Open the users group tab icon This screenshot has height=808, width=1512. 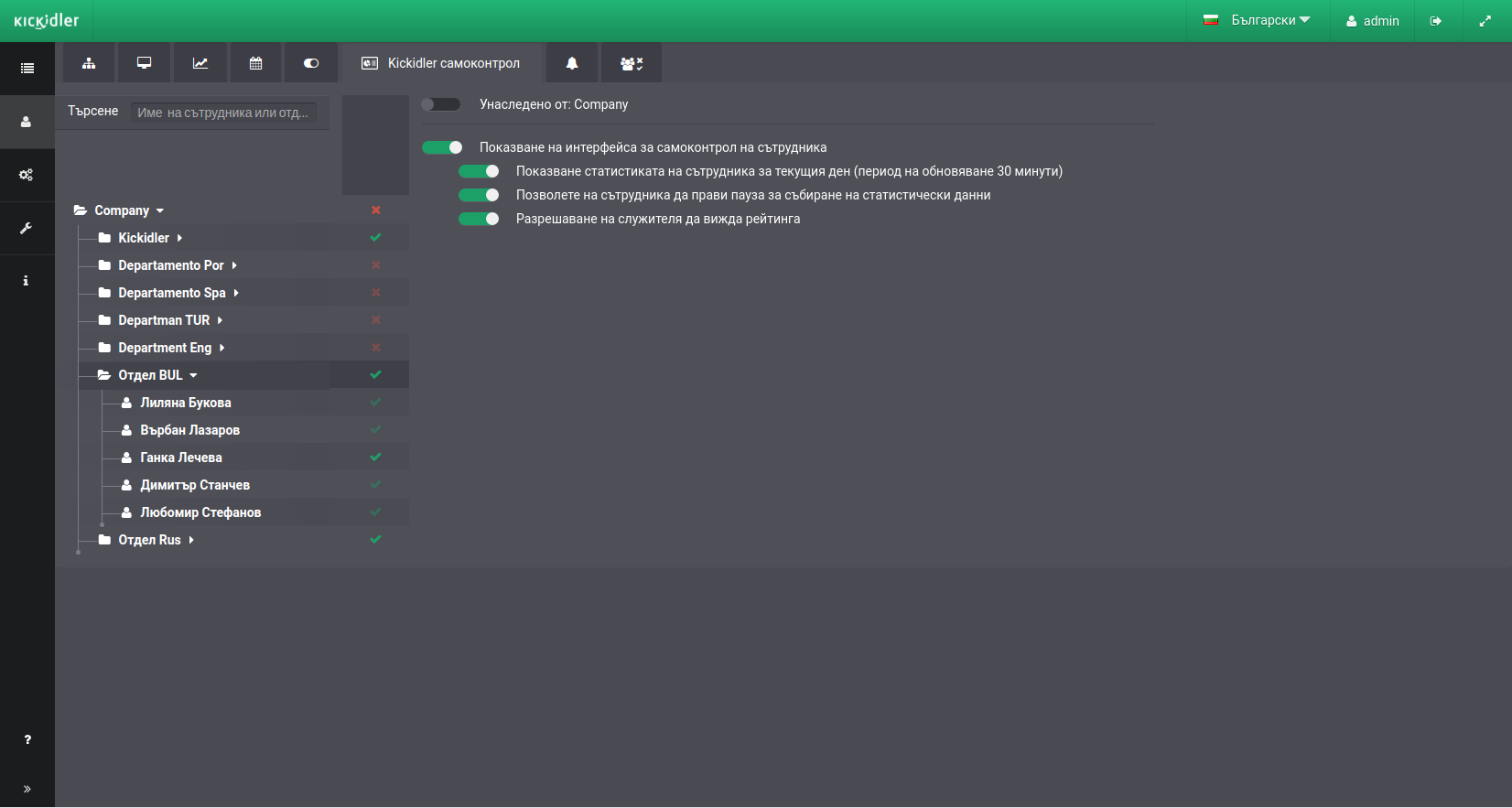coord(632,63)
